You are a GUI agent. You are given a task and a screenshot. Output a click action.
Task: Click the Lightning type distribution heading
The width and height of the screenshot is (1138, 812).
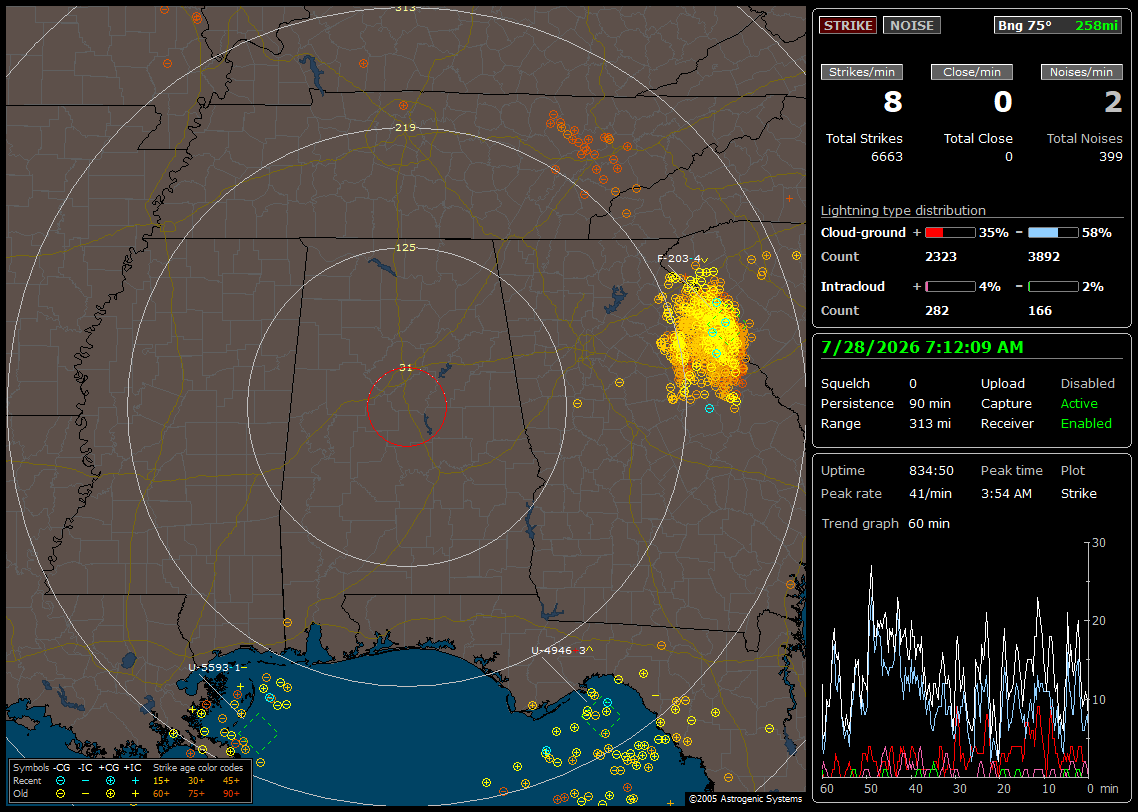(x=903, y=210)
